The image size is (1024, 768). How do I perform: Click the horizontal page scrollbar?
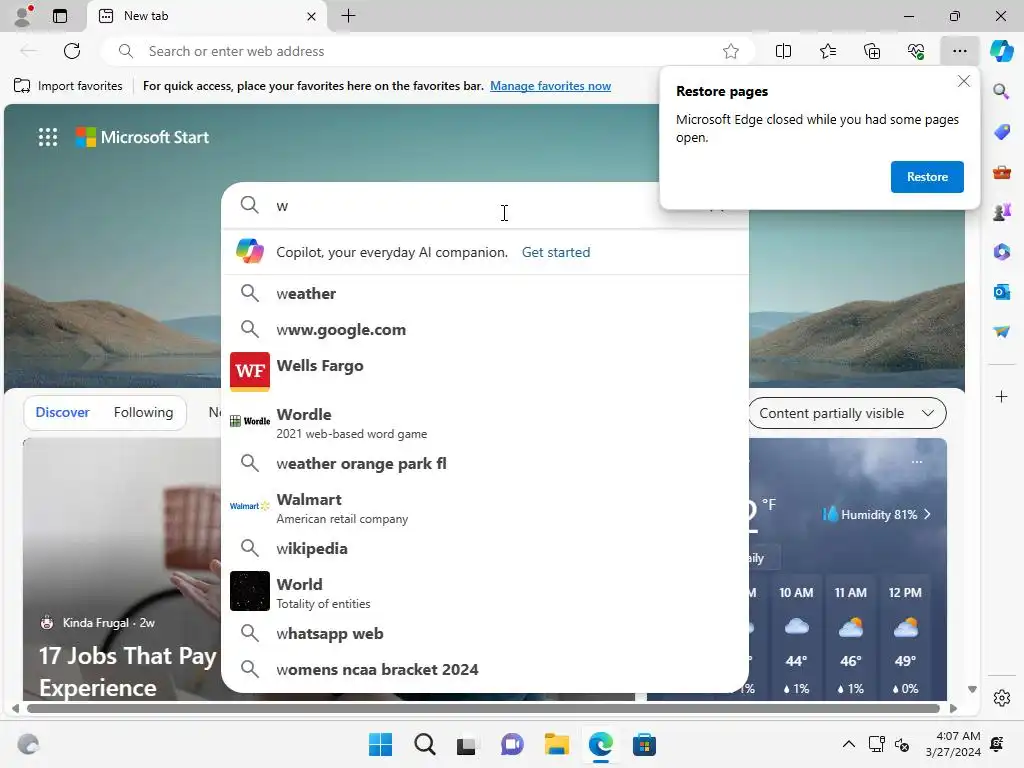(483, 708)
